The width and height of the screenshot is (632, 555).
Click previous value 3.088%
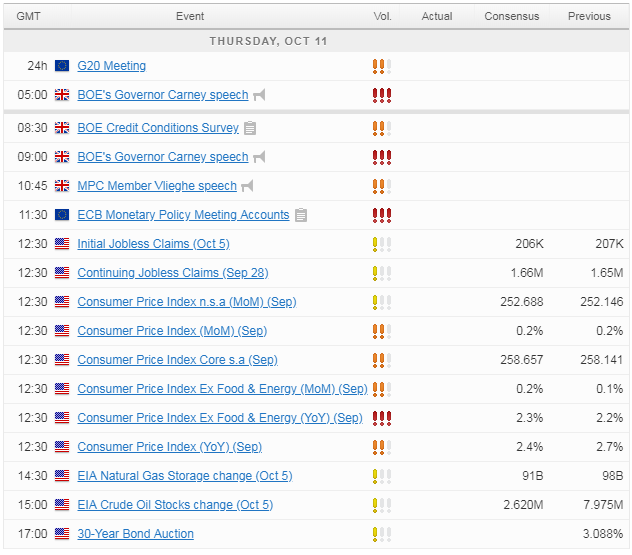pyautogui.click(x=603, y=534)
